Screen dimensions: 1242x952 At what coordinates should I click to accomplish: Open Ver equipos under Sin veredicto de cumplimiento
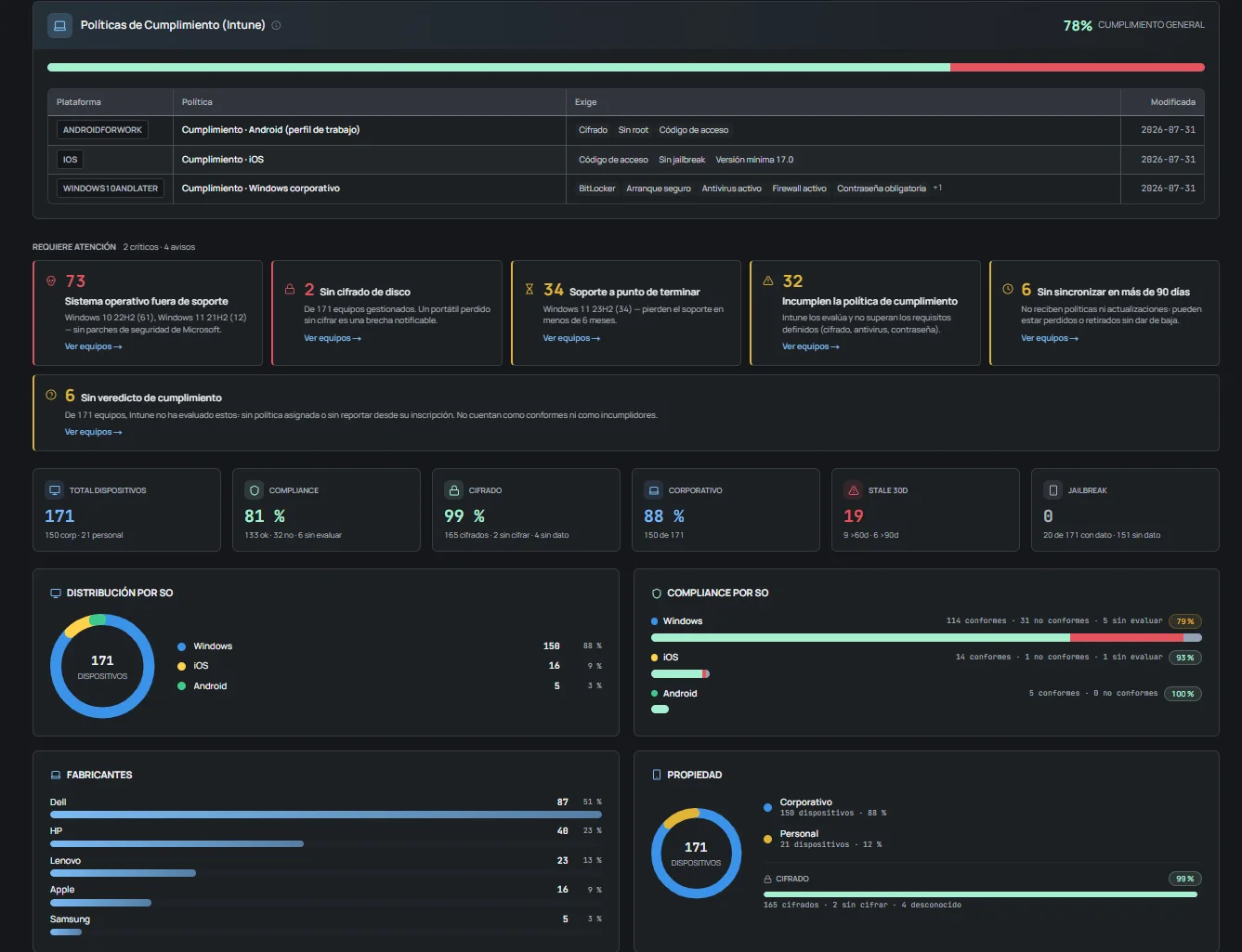[93, 432]
